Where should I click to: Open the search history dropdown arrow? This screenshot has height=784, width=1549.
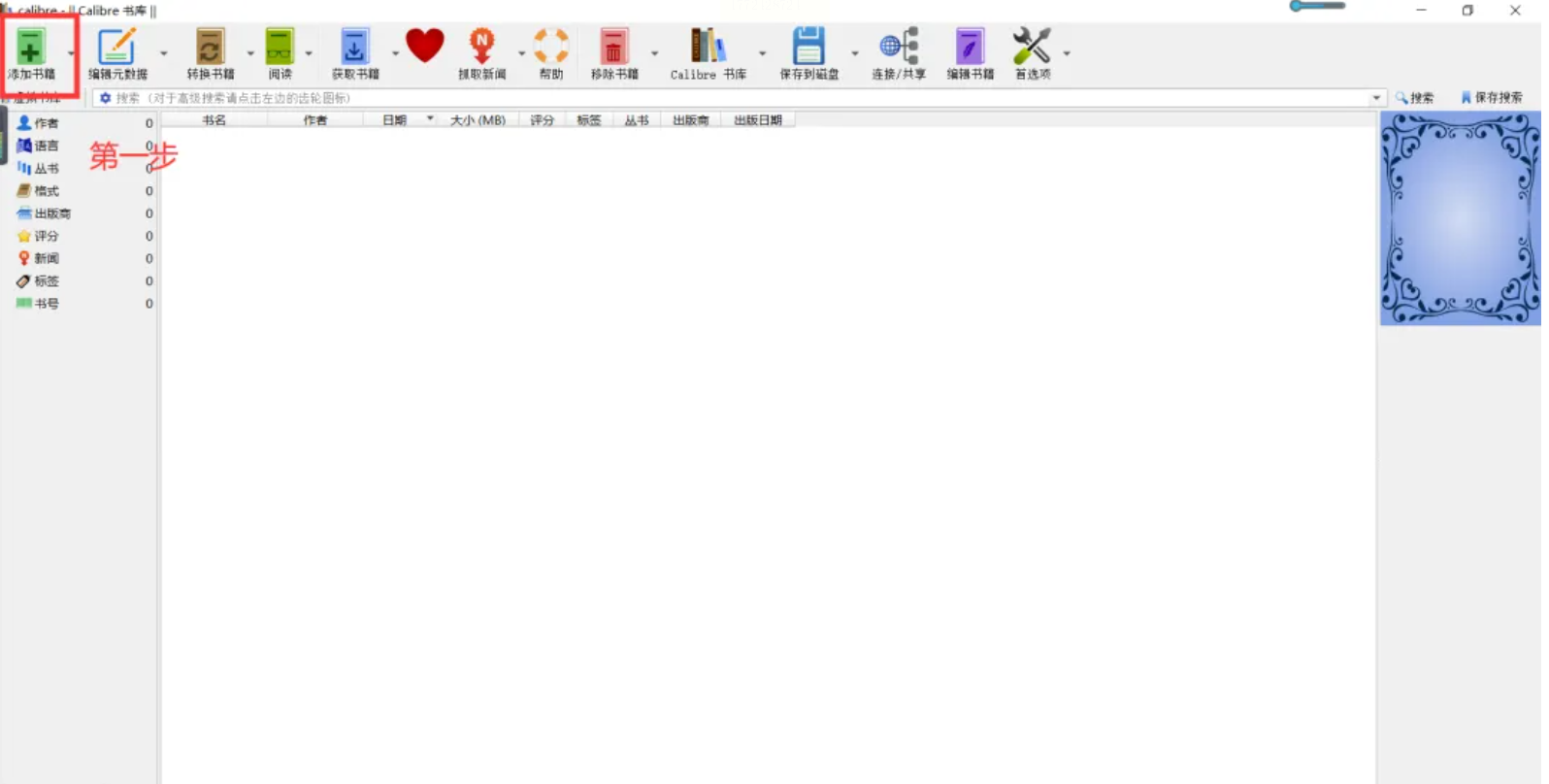coord(1376,98)
